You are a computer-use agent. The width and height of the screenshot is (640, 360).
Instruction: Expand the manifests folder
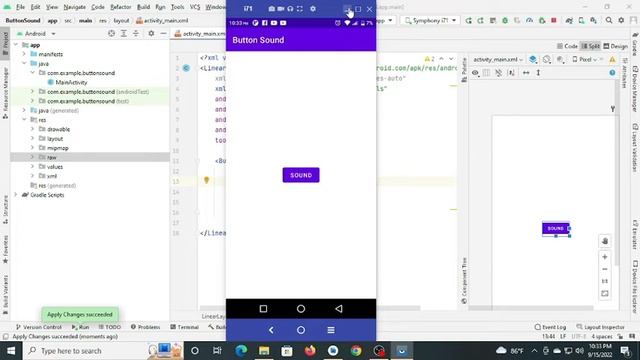click(24, 54)
